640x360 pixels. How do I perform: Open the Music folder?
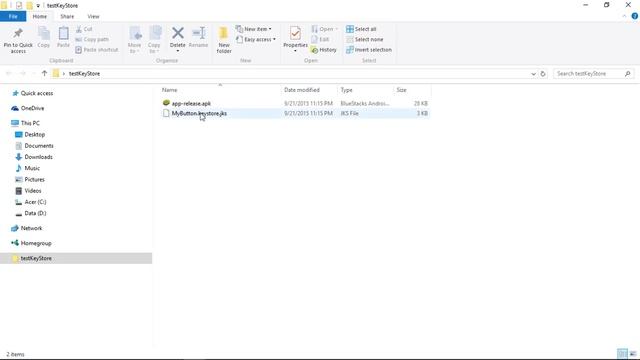32,168
